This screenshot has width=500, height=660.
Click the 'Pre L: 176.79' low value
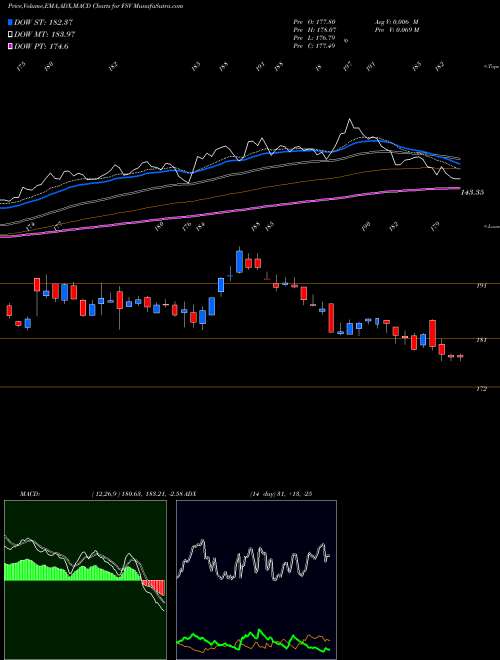pos(314,37)
